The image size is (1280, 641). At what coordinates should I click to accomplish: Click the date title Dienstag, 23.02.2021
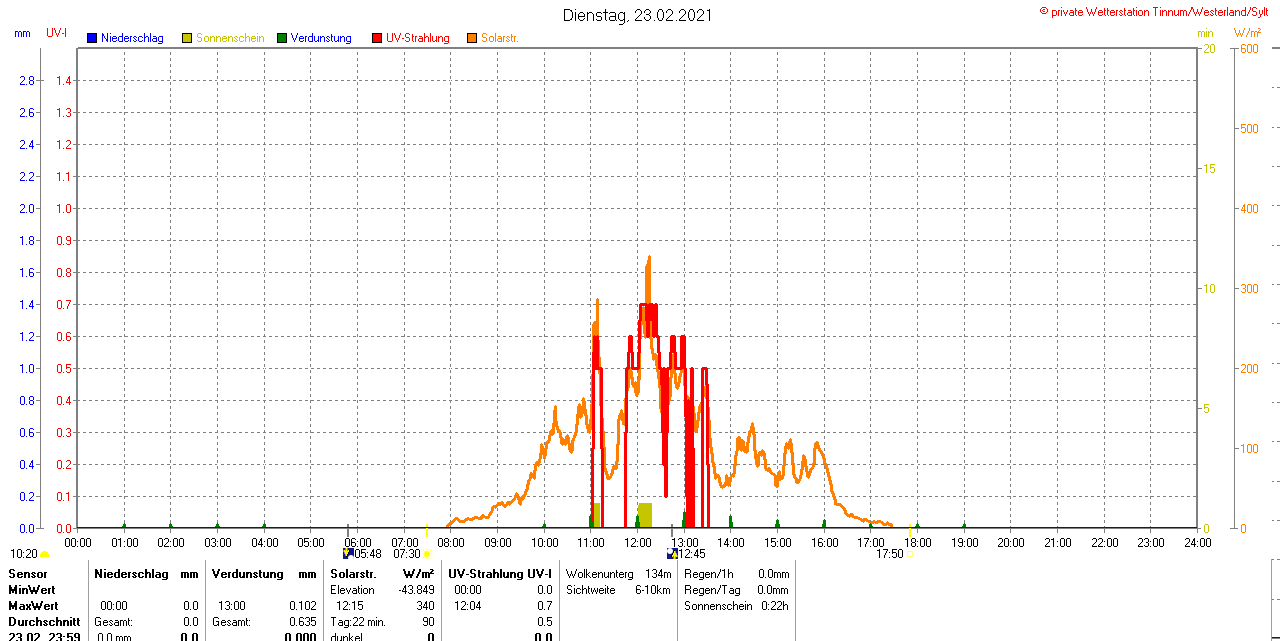[x=638, y=15]
